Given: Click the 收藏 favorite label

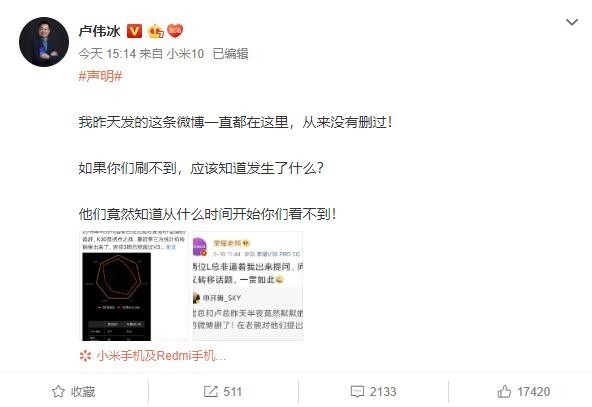Looking at the screenshot, I should point(83,392).
